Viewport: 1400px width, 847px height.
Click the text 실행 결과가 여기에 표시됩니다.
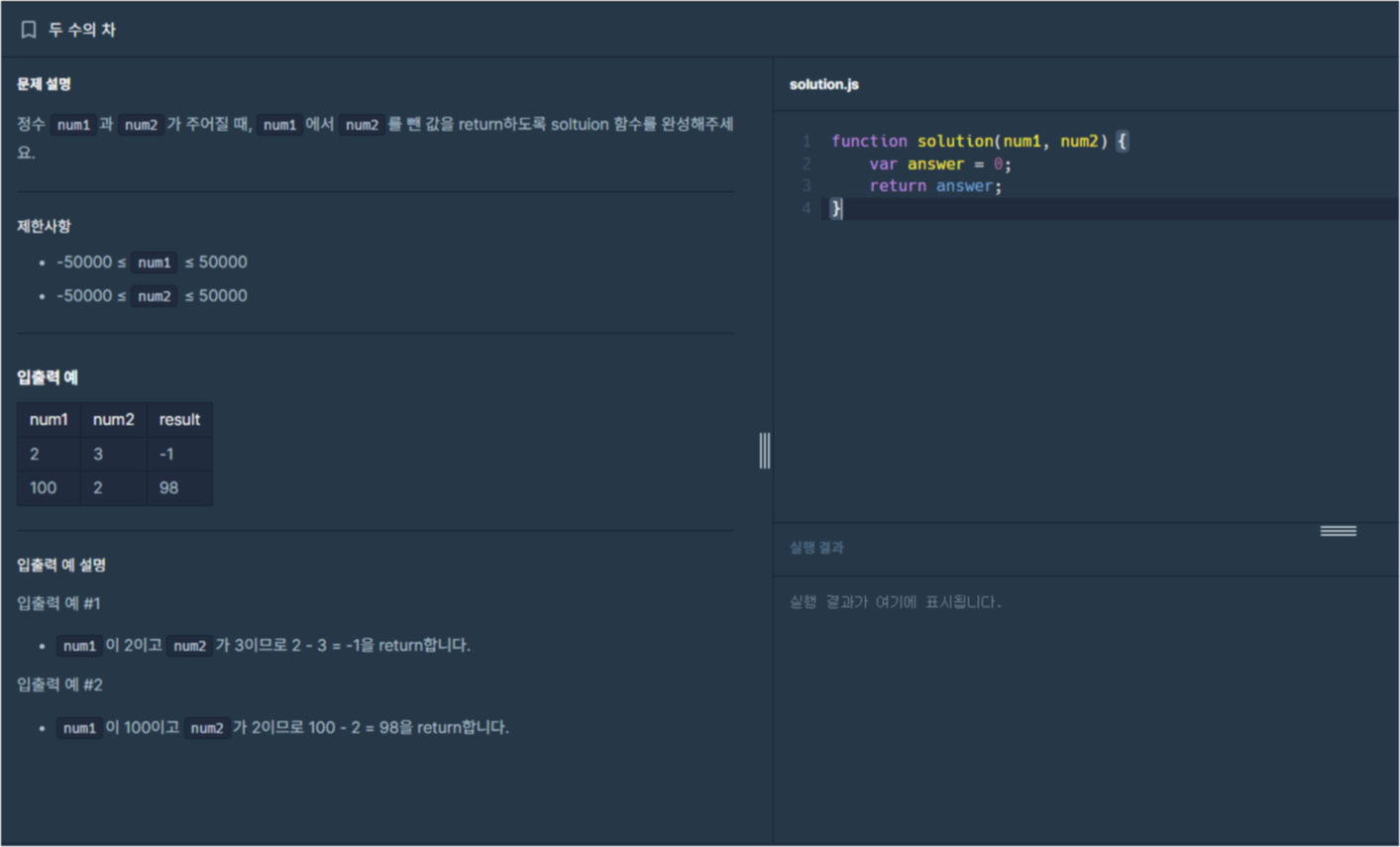(896, 601)
